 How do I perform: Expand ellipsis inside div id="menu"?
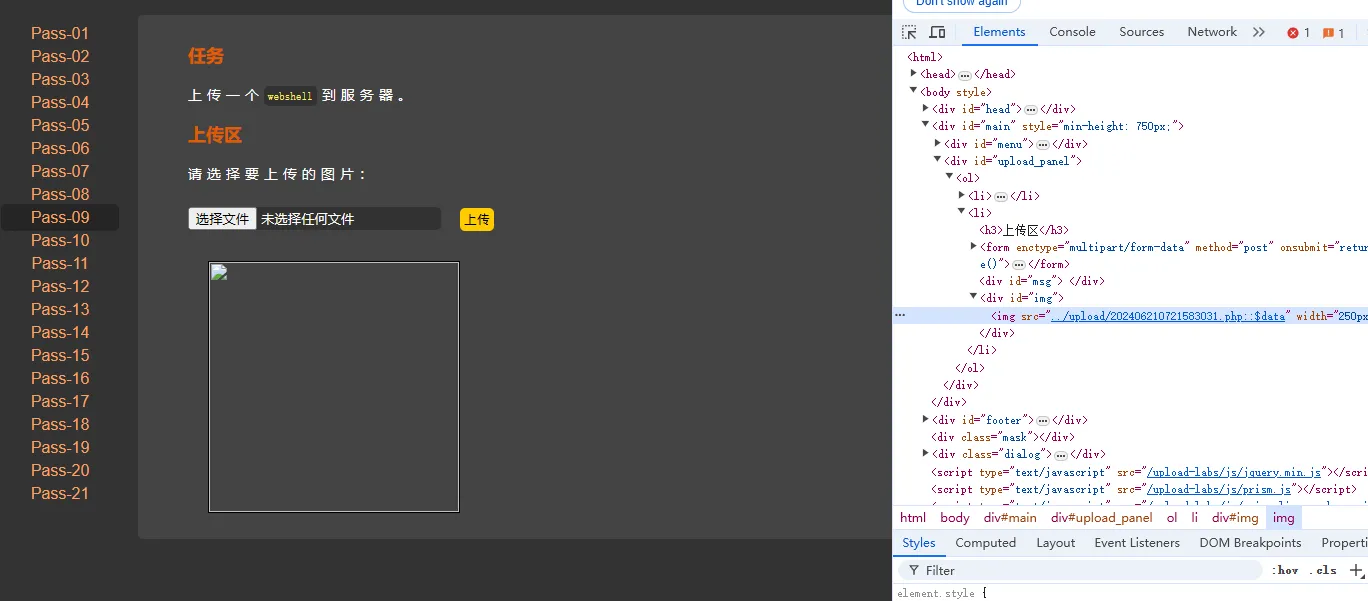coord(1042,144)
